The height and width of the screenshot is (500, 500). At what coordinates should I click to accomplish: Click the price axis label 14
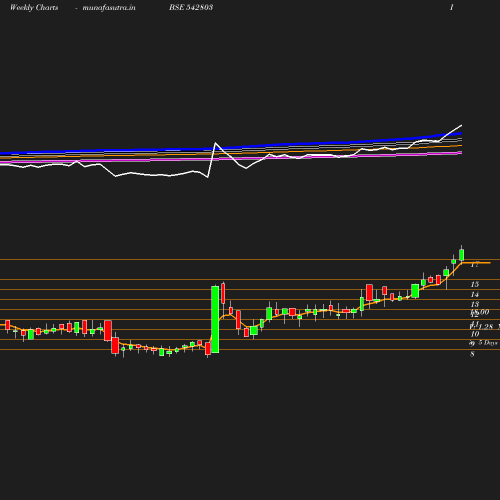click(x=475, y=294)
